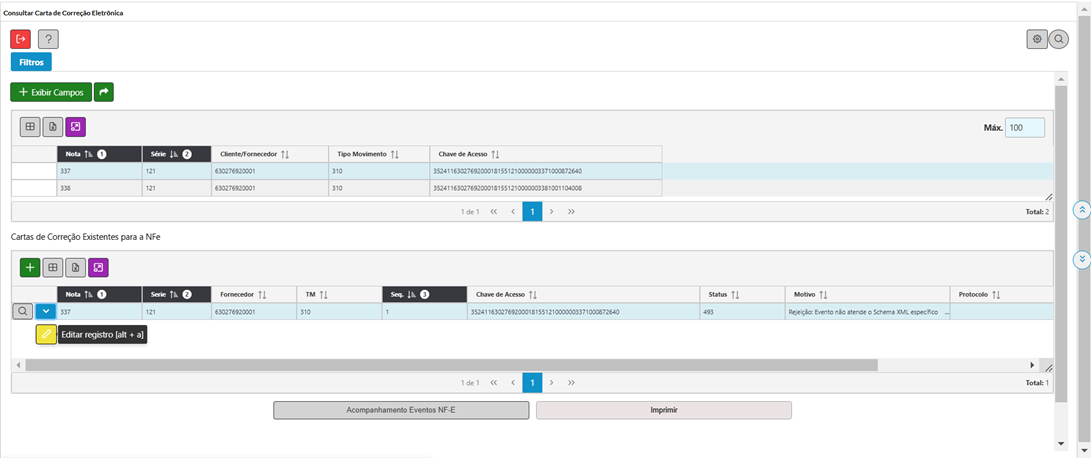Sort lower grid by Status column
The image size is (1091, 458).
(735, 295)
